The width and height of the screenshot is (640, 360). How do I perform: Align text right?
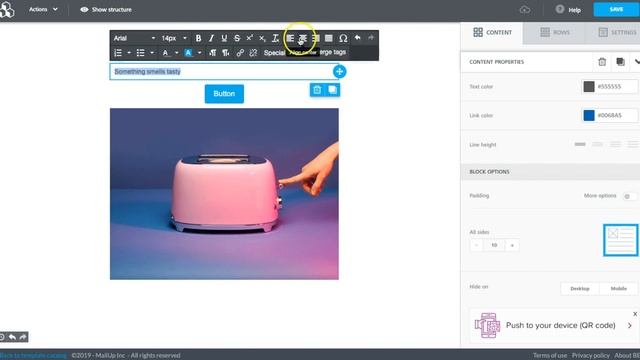[x=316, y=38]
